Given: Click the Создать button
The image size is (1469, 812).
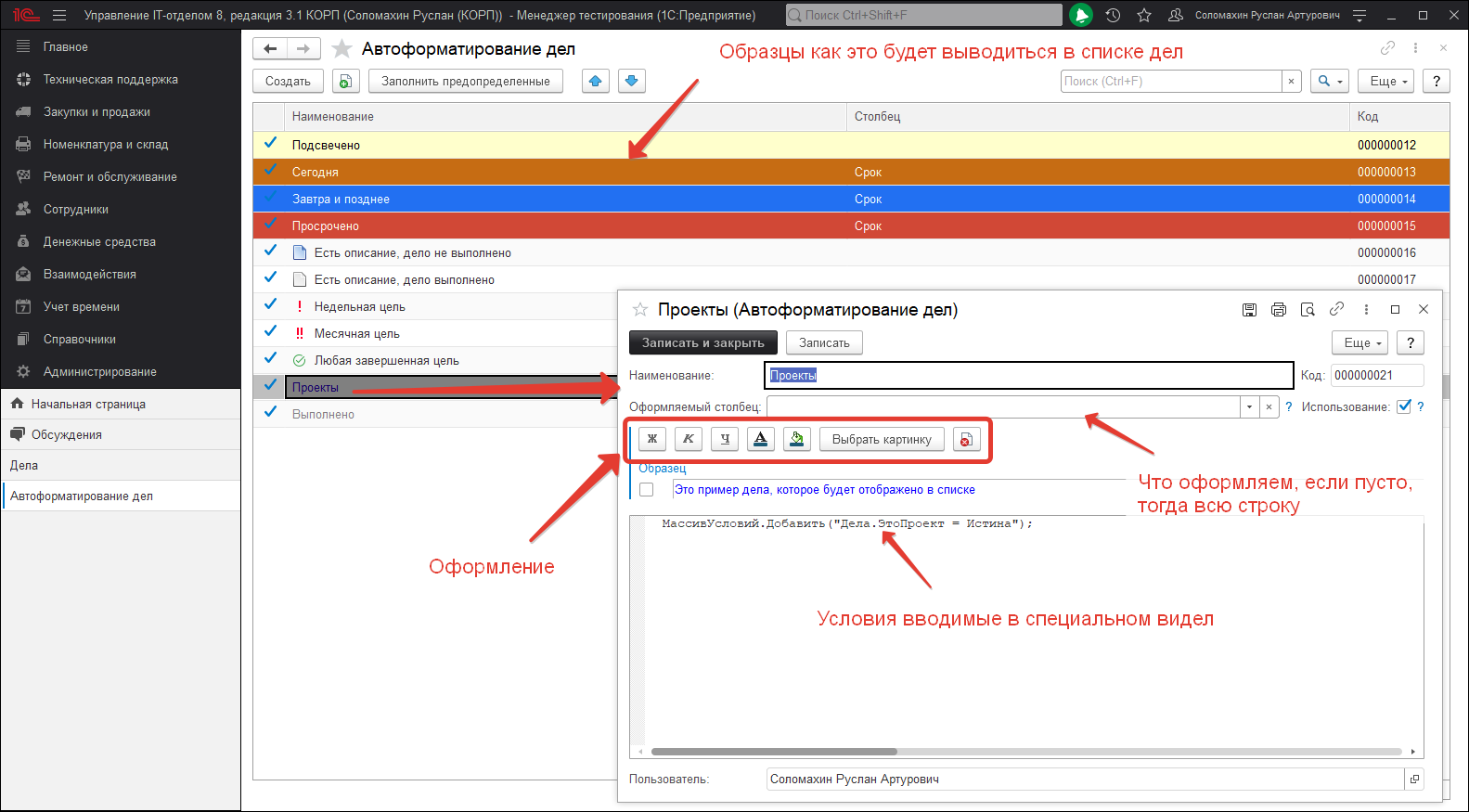Looking at the screenshot, I should [288, 82].
